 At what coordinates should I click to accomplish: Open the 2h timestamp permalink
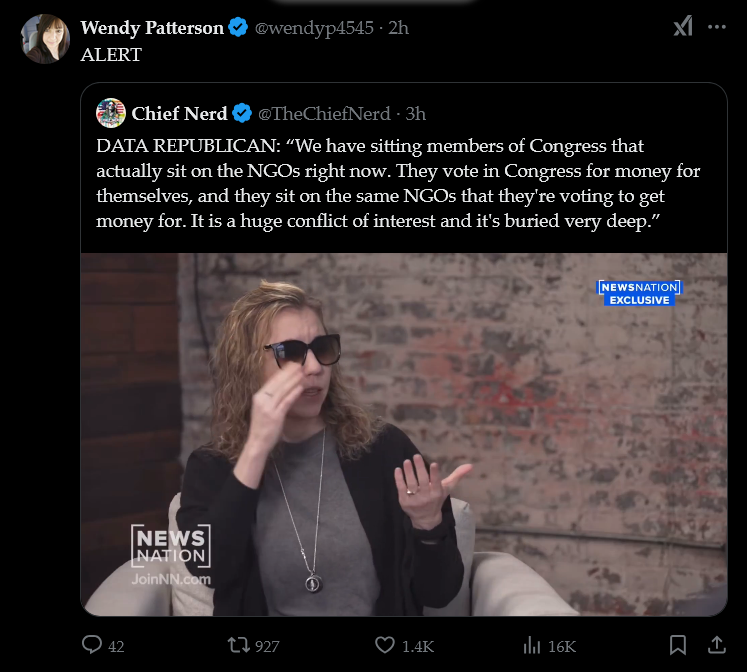tap(398, 28)
